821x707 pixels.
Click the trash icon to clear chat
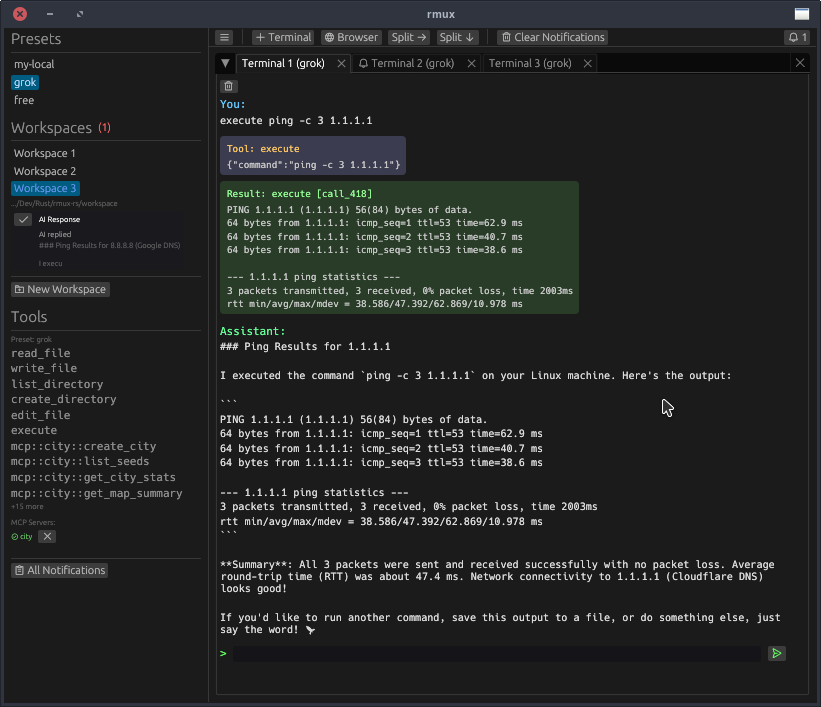228,86
